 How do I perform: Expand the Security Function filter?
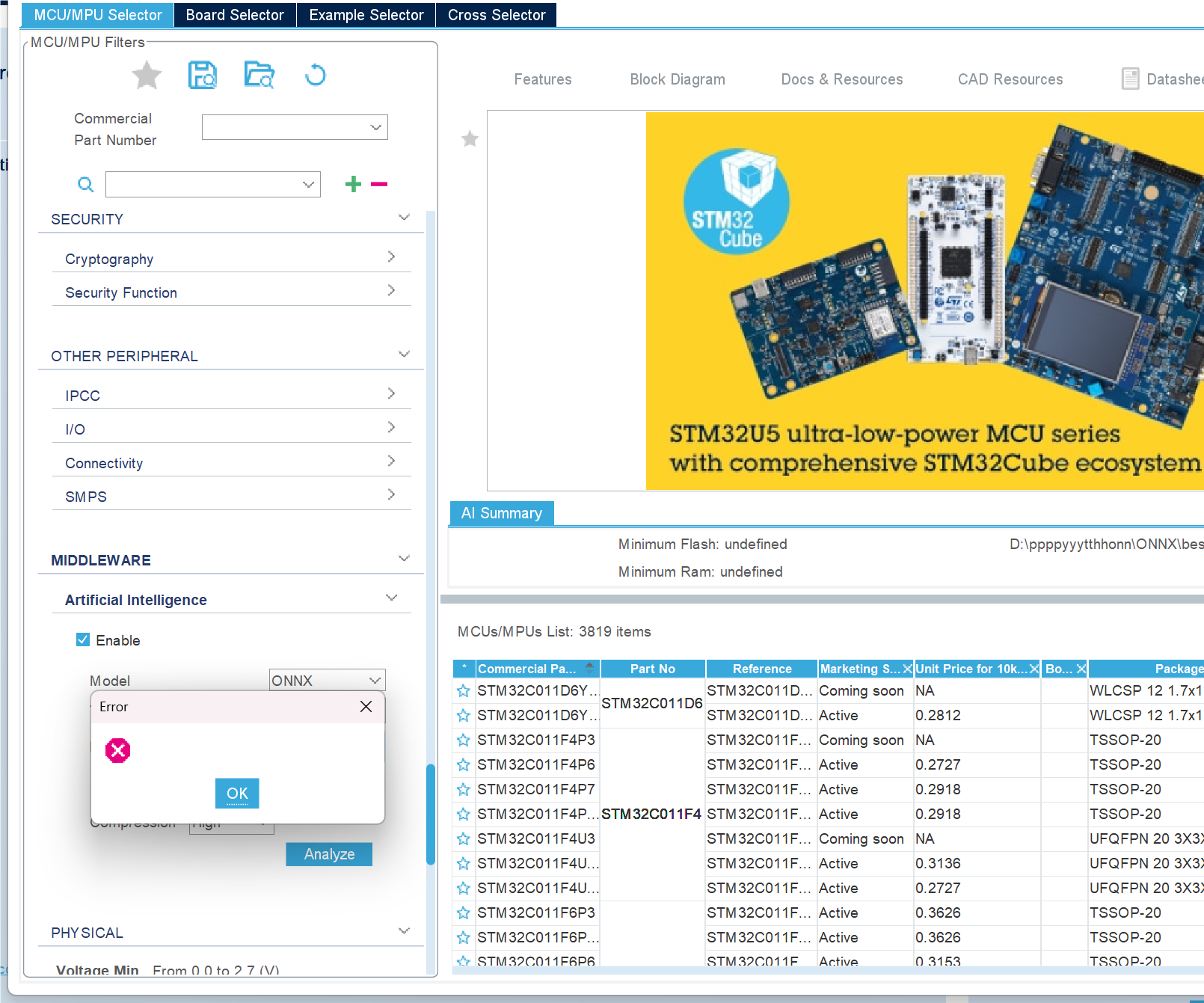click(391, 290)
